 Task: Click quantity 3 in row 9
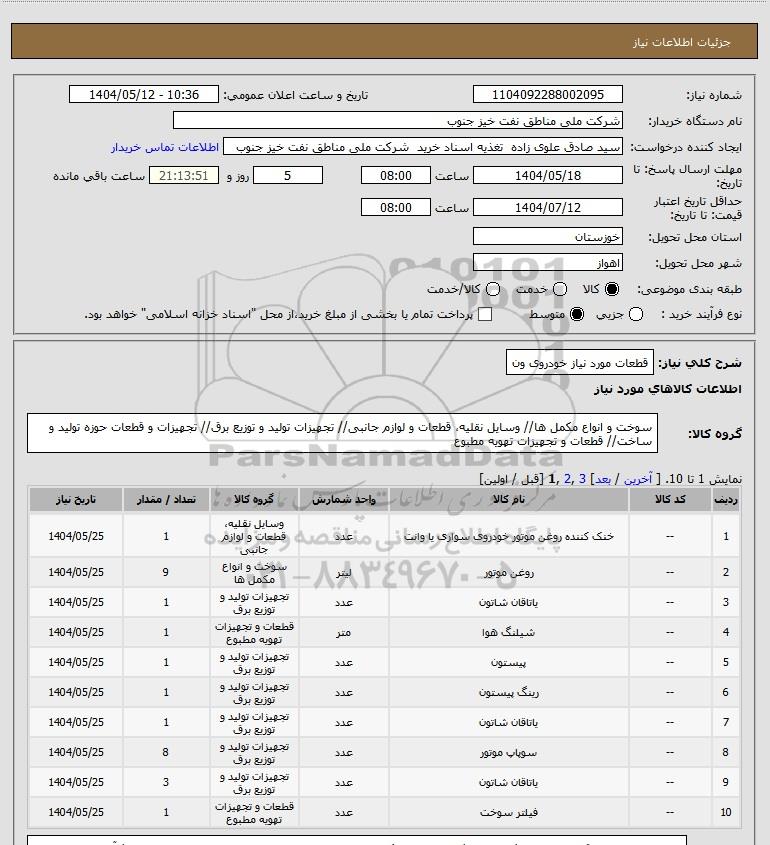(166, 782)
